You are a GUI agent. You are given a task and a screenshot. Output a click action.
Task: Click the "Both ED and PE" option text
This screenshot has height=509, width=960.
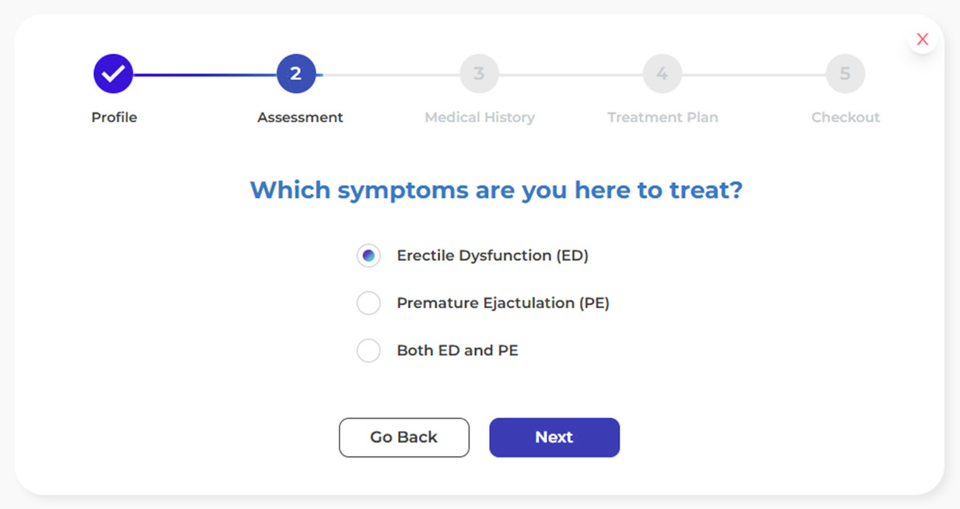click(x=457, y=350)
